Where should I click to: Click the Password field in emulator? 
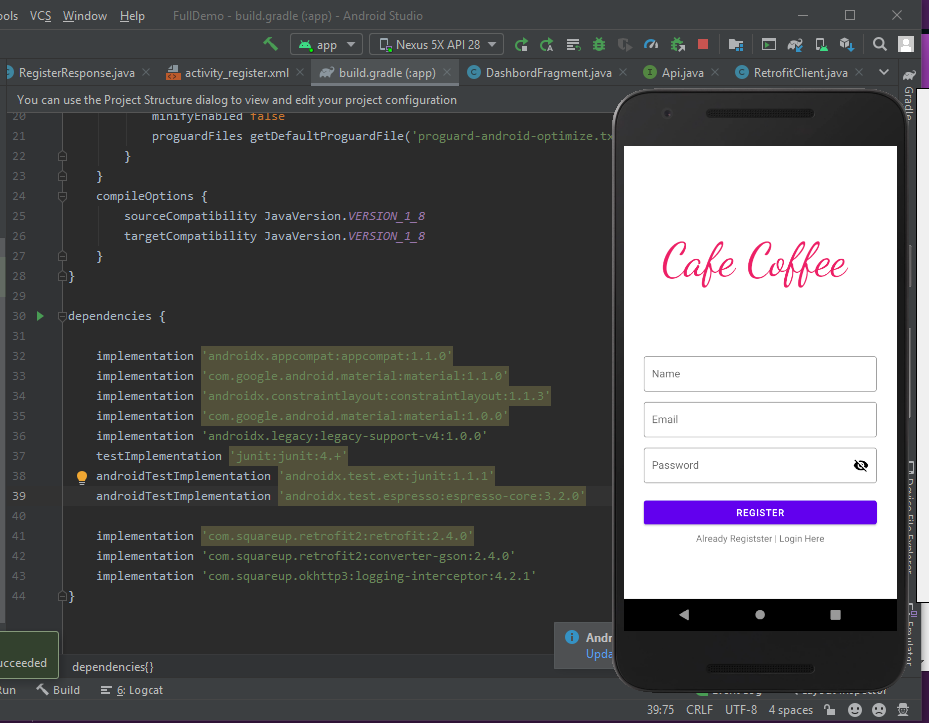[760, 465]
